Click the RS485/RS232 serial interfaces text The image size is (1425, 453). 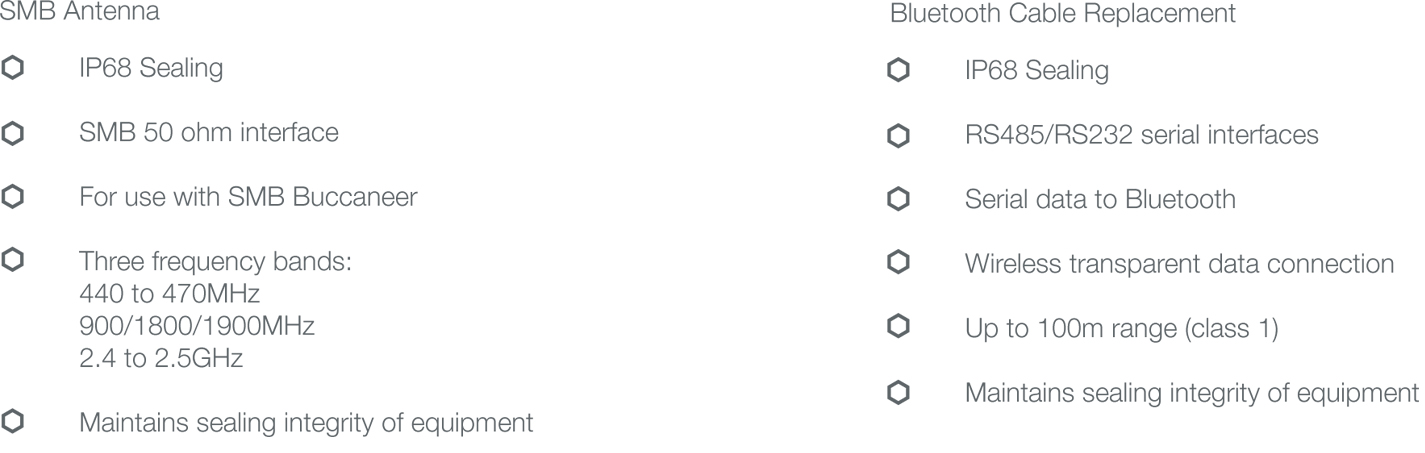point(1141,135)
